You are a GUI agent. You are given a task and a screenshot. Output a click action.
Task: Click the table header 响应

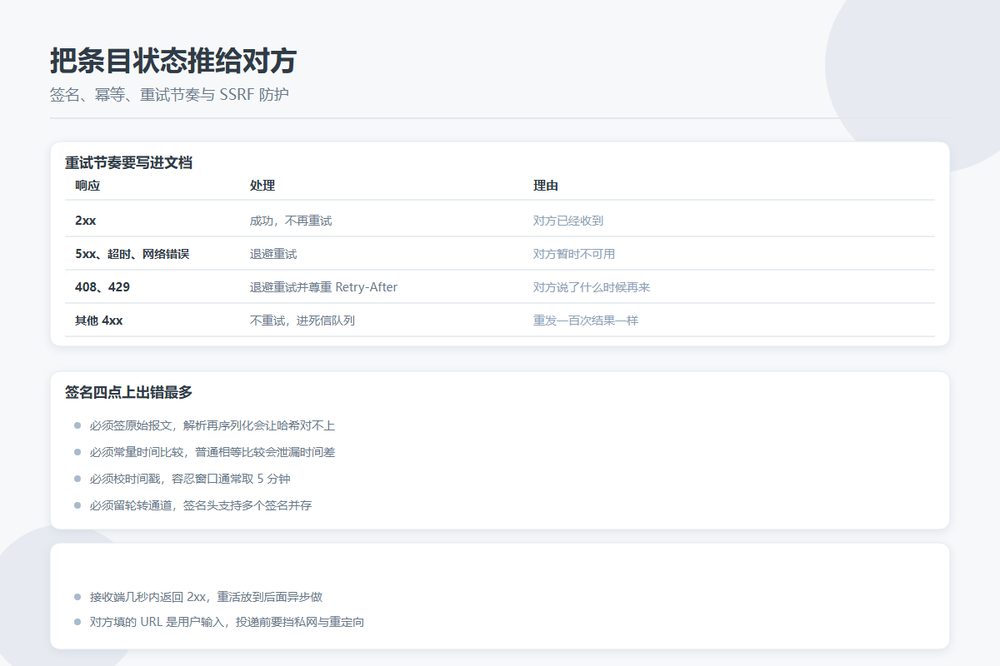click(x=87, y=186)
